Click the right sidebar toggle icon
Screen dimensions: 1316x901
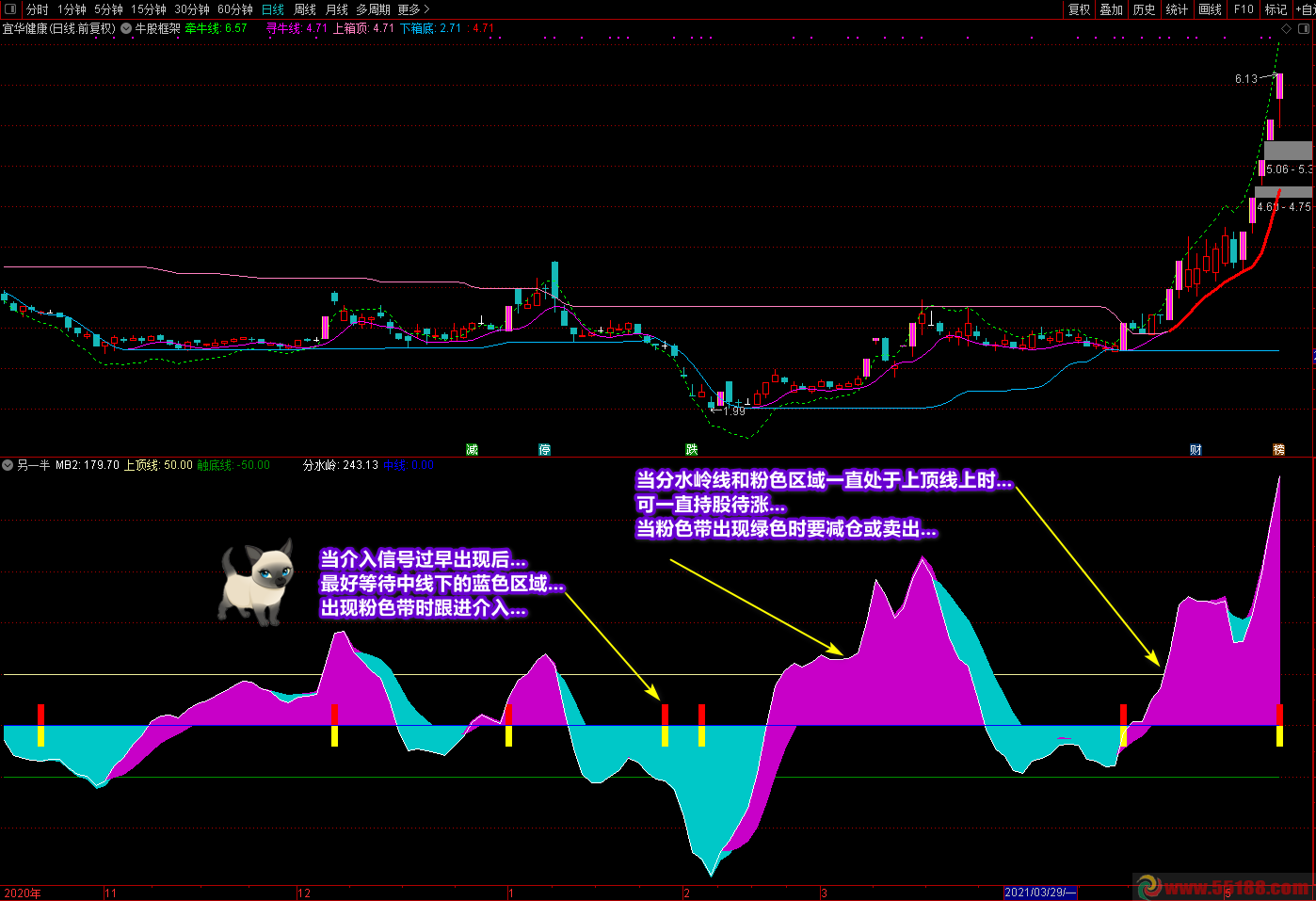pos(1305,28)
